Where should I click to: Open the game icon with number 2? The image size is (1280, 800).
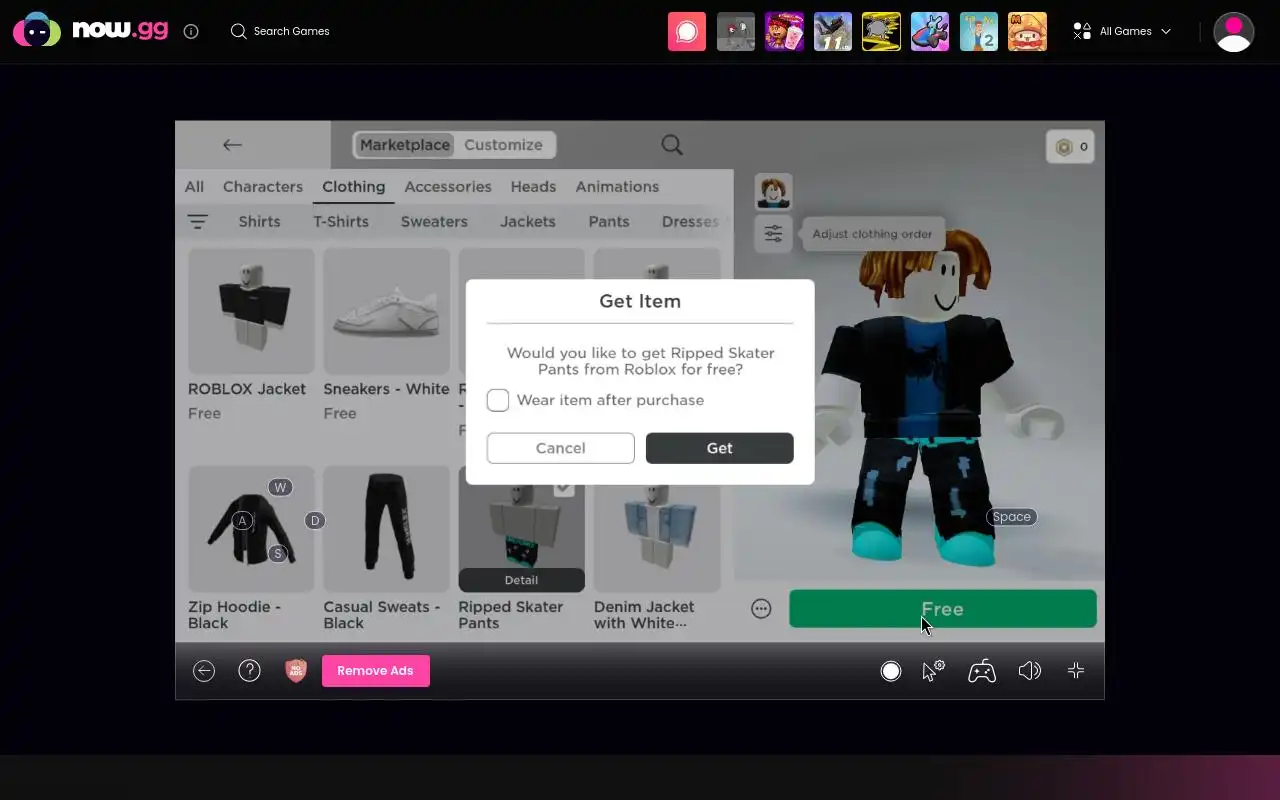pos(979,31)
